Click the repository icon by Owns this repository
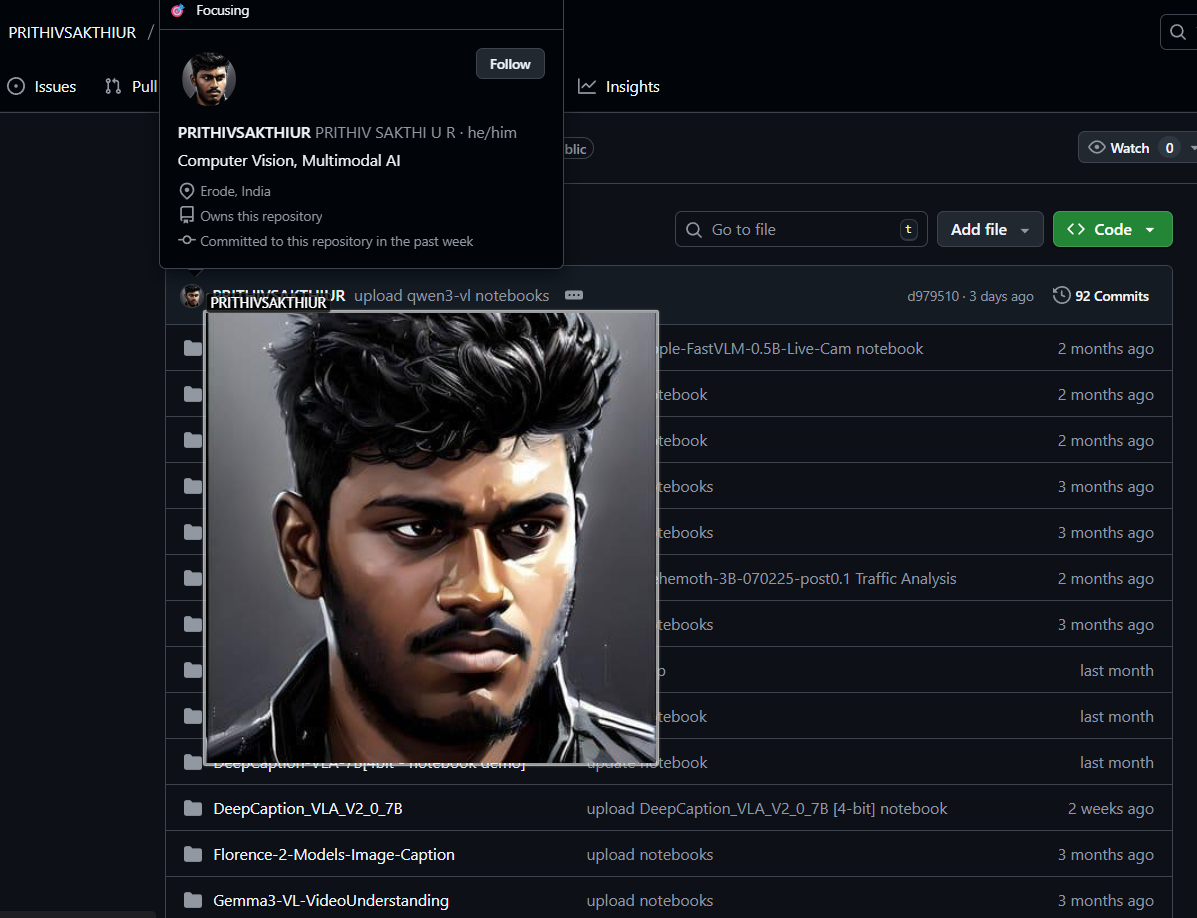This screenshot has height=918, width=1197. tap(186, 215)
